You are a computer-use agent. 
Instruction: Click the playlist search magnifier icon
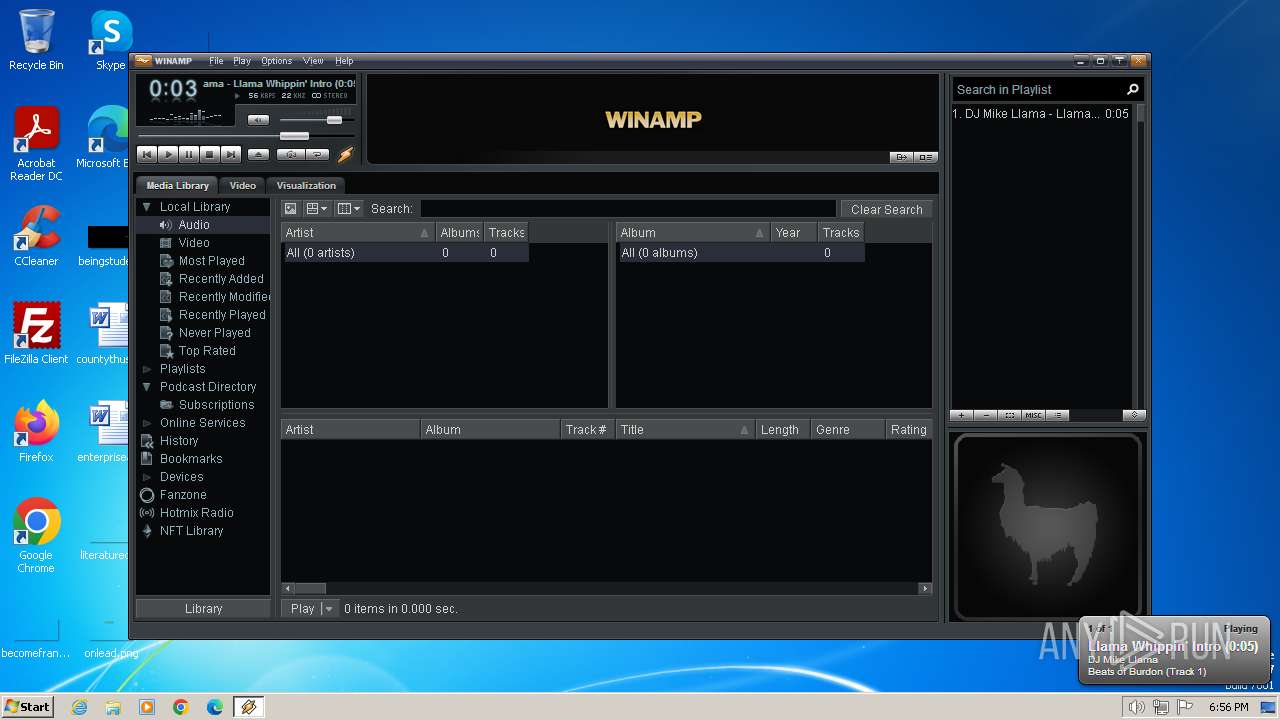pyautogui.click(x=1133, y=89)
